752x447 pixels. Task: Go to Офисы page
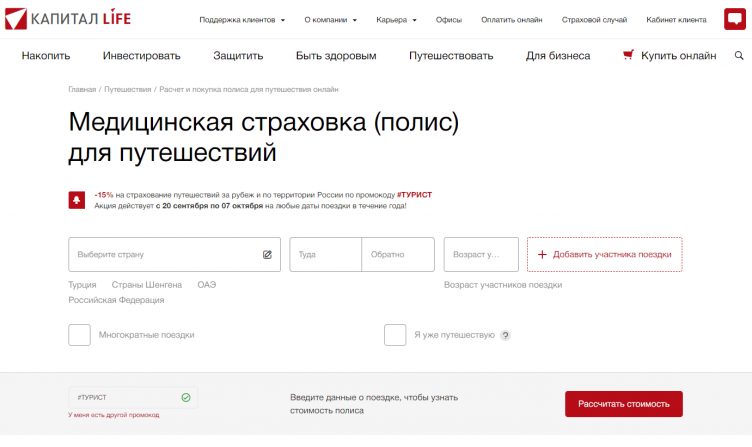449,20
